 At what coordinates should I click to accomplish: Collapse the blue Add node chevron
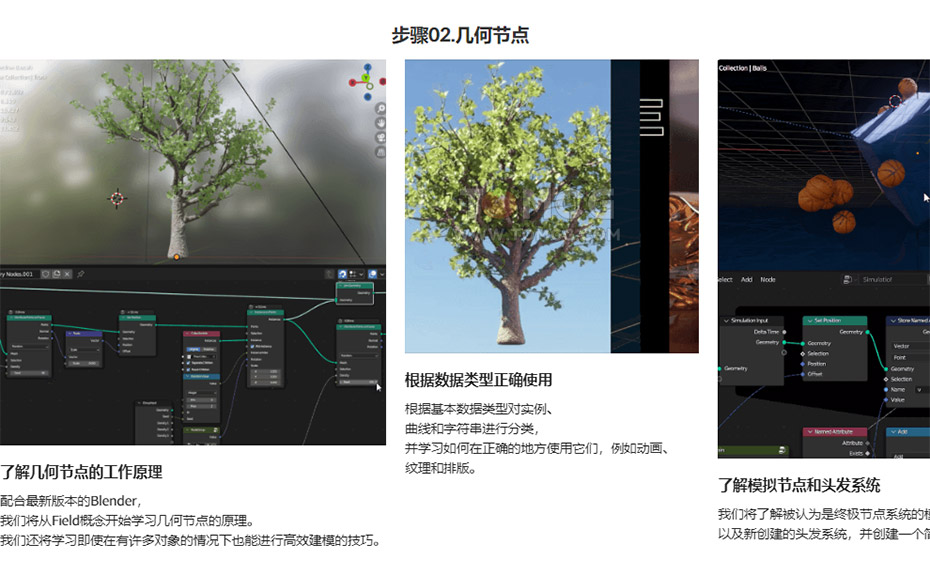pos(893,432)
